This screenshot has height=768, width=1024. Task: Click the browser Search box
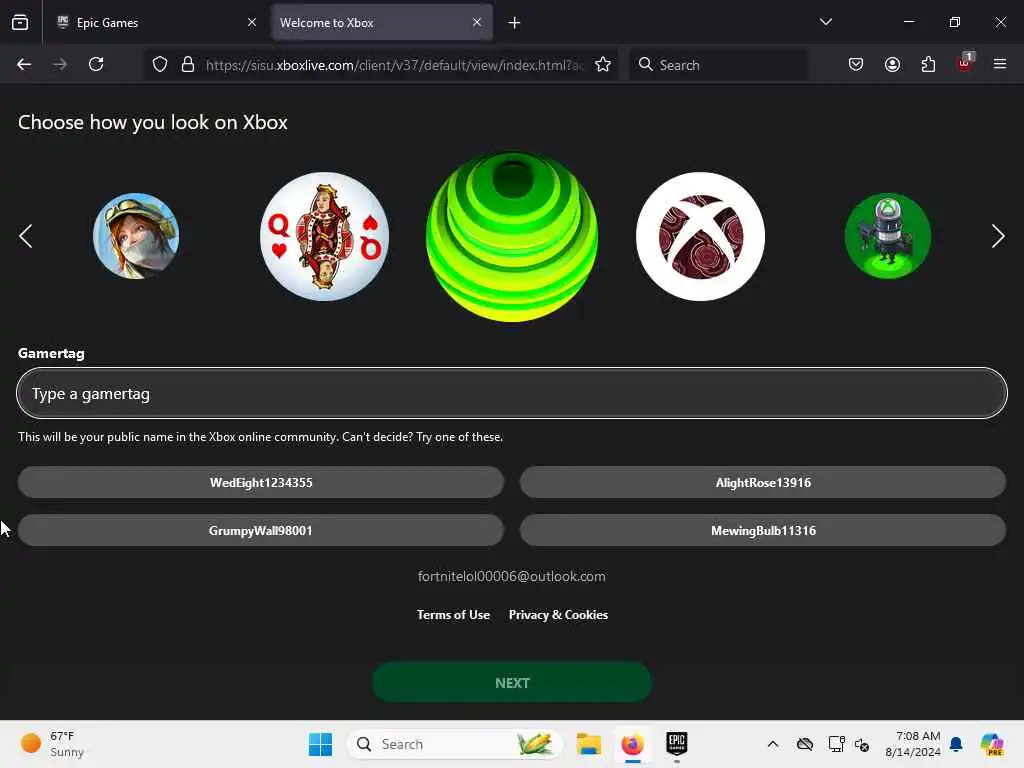718,65
